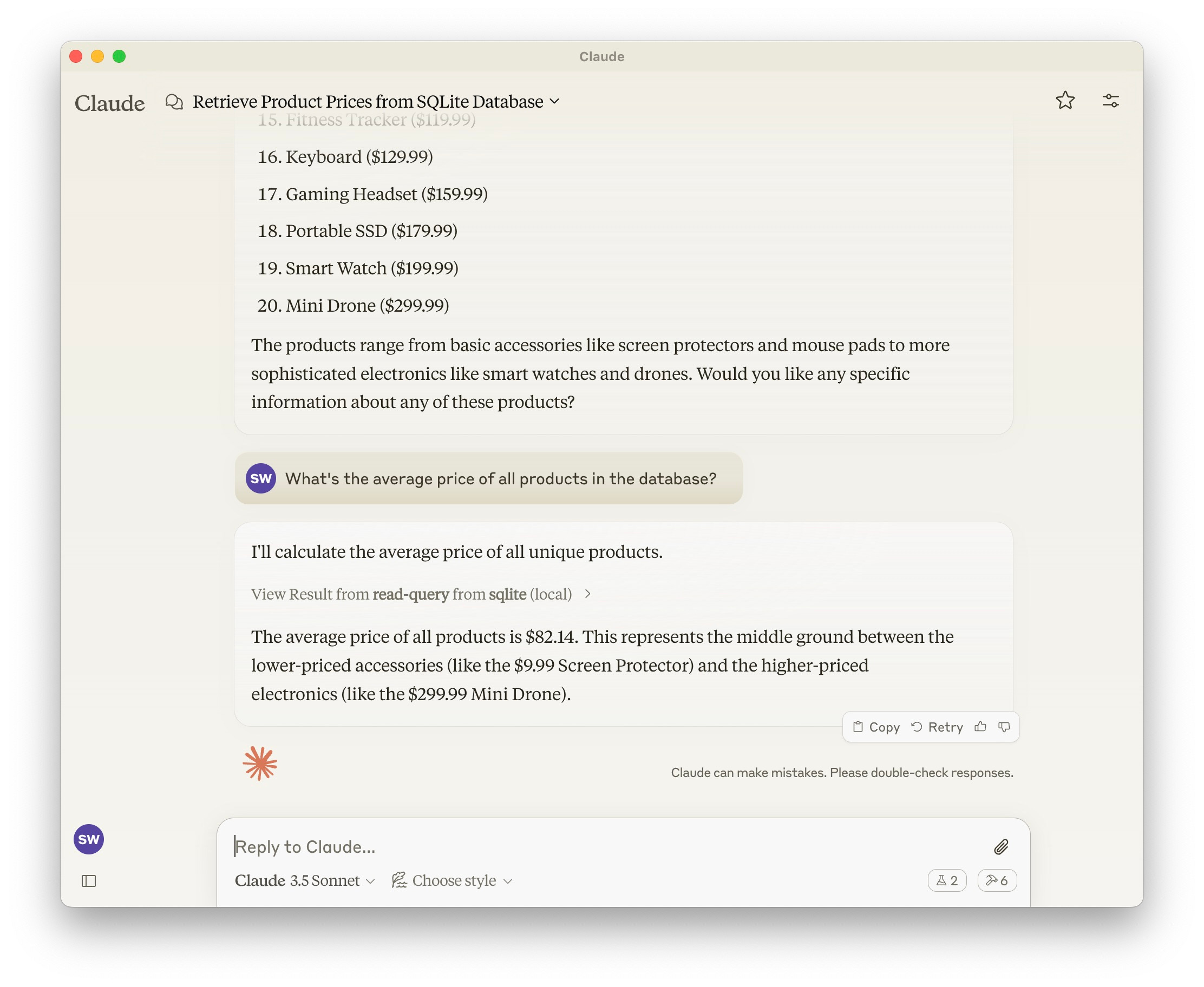Screen dimensions: 1204x987
Task: Open the Choose style dropdown
Action: [452, 881]
